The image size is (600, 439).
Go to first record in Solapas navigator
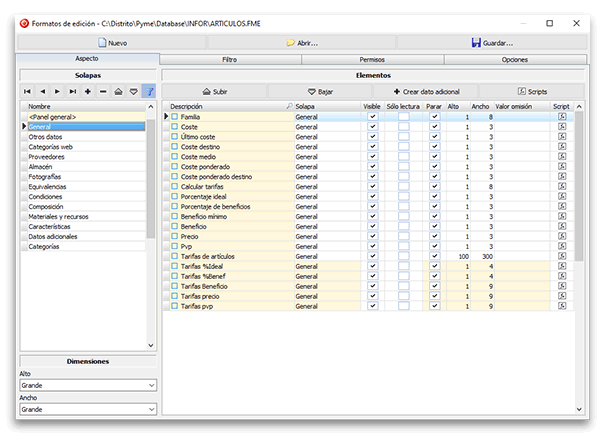27,91
